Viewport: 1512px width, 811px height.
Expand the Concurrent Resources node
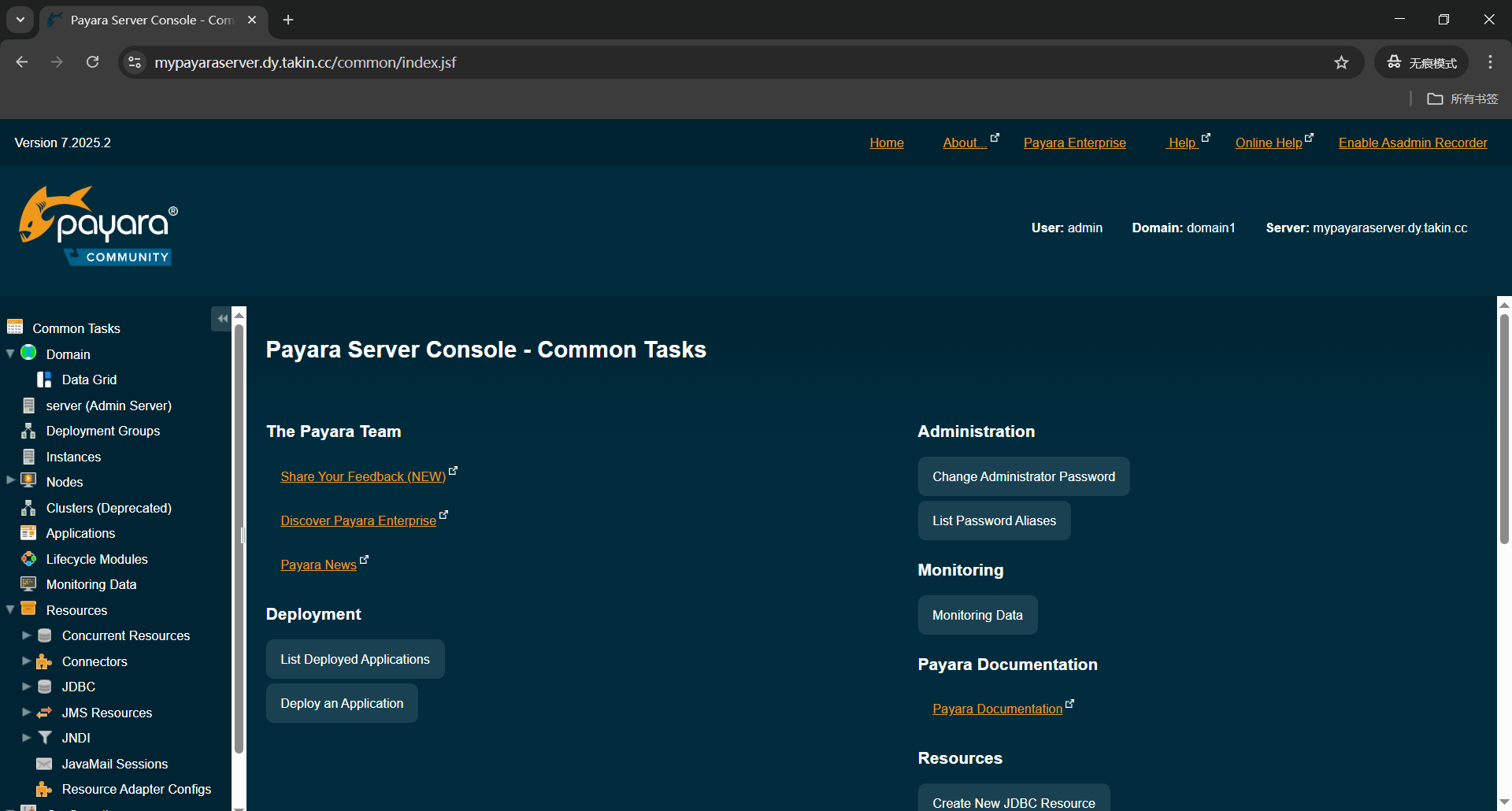click(x=26, y=635)
